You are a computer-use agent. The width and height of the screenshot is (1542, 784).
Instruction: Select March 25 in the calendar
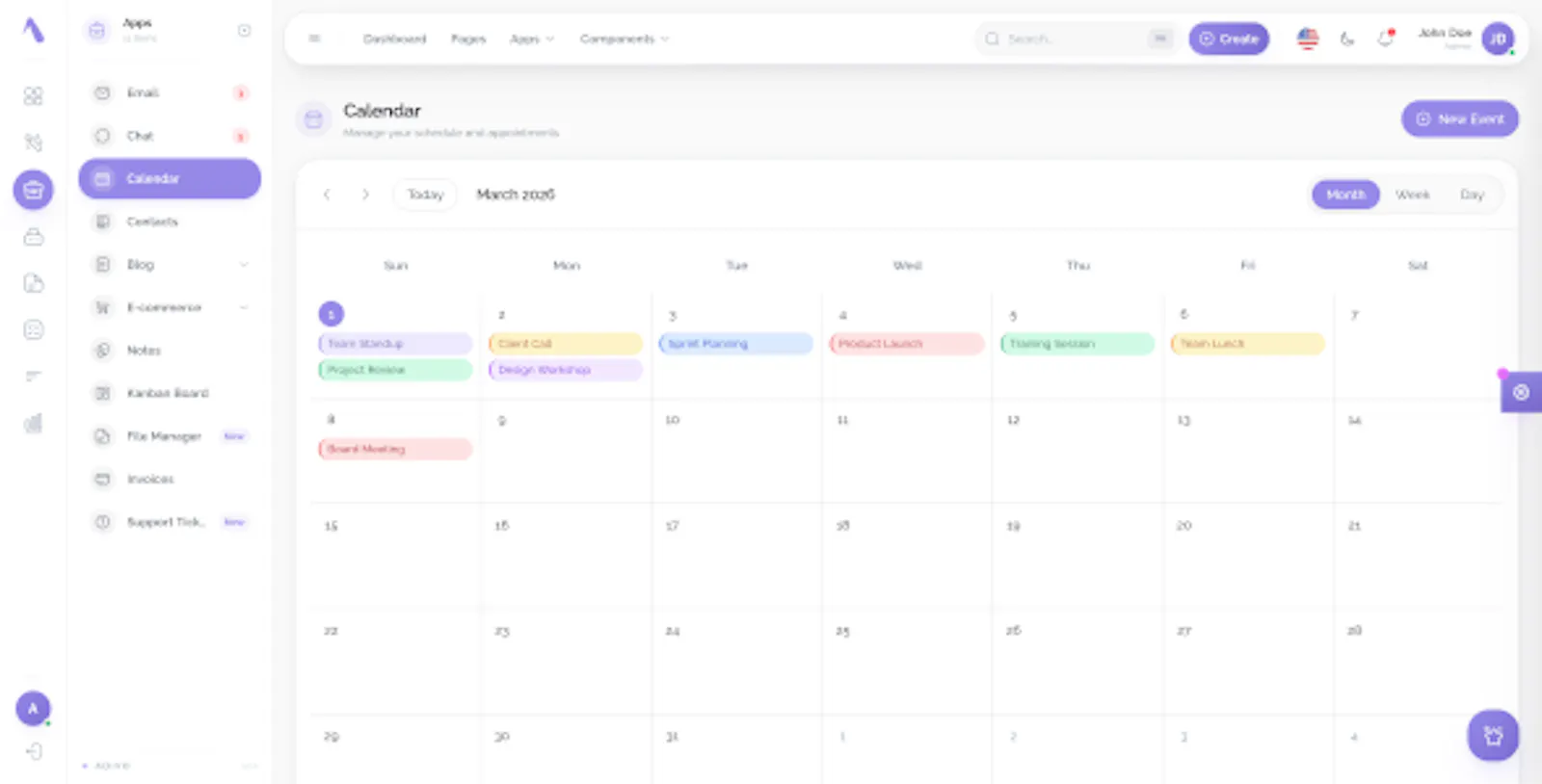pos(843,631)
